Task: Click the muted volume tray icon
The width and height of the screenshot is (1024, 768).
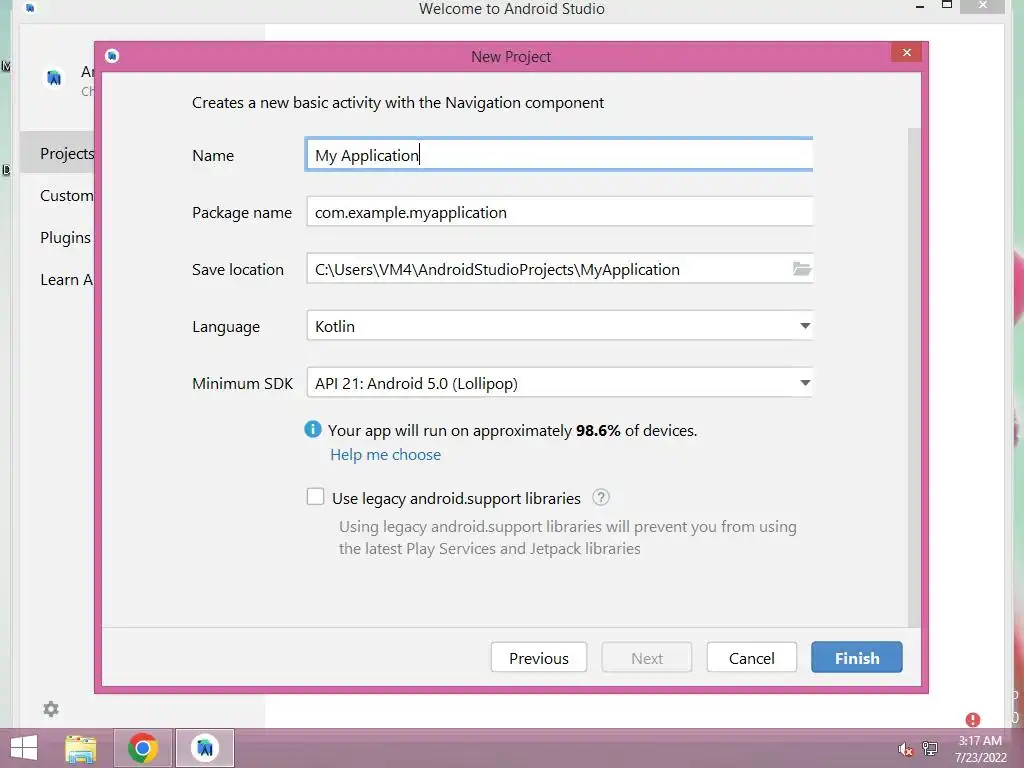Action: point(905,750)
